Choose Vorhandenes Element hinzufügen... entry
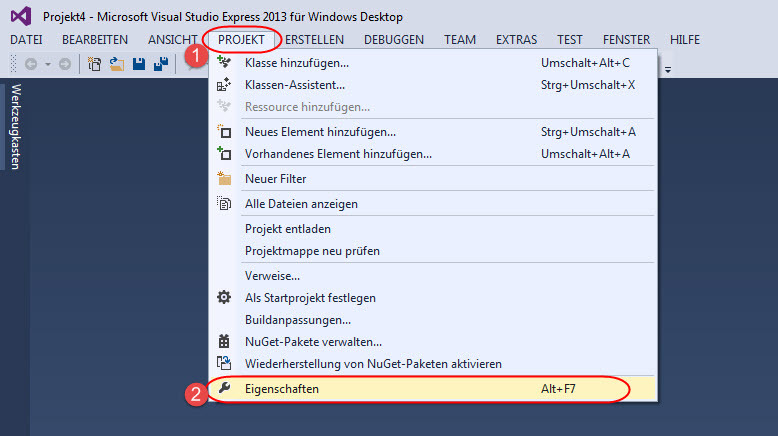This screenshot has height=436, width=778. 435,154
